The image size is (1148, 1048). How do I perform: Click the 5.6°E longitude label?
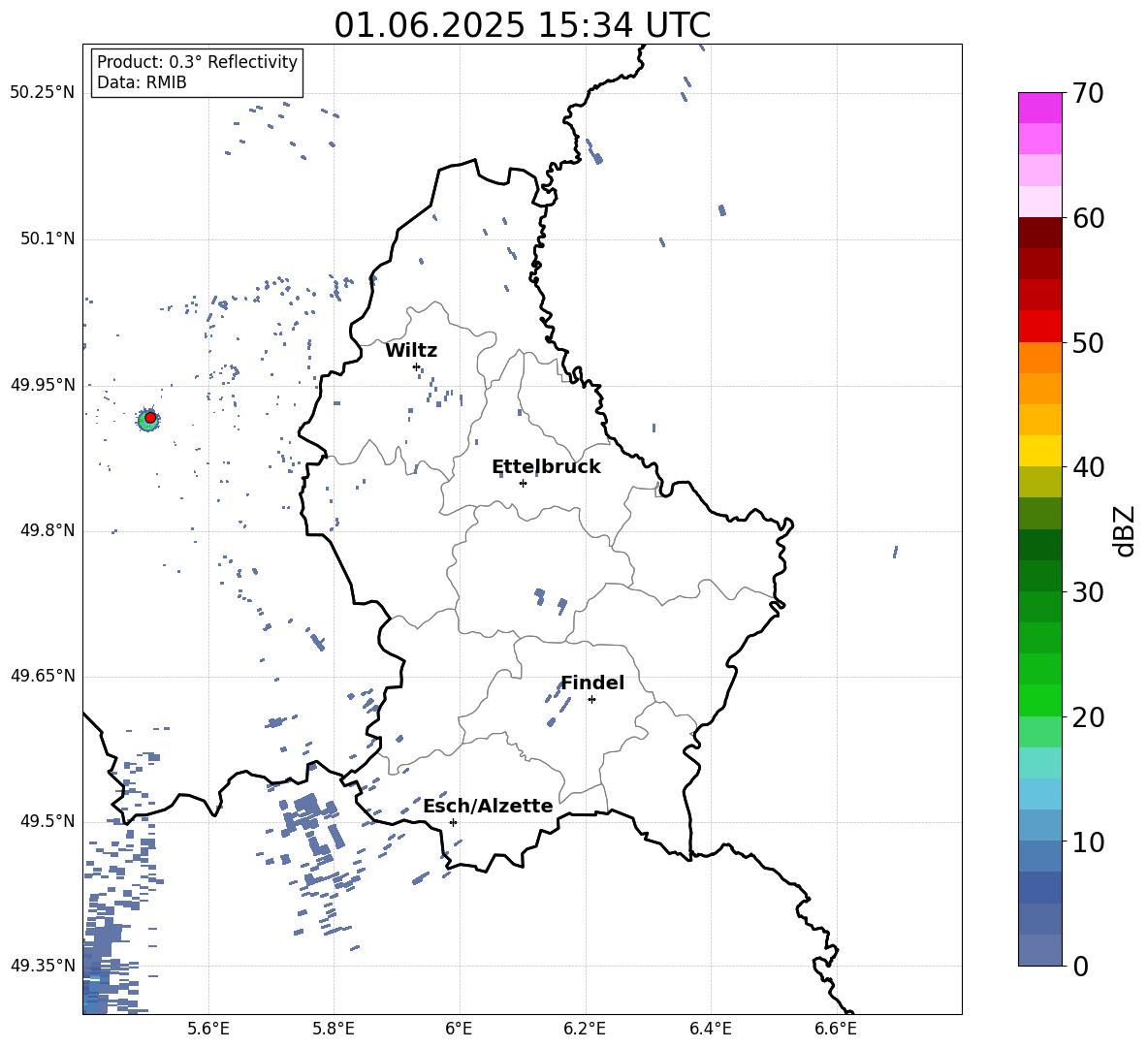pyautogui.click(x=208, y=1030)
